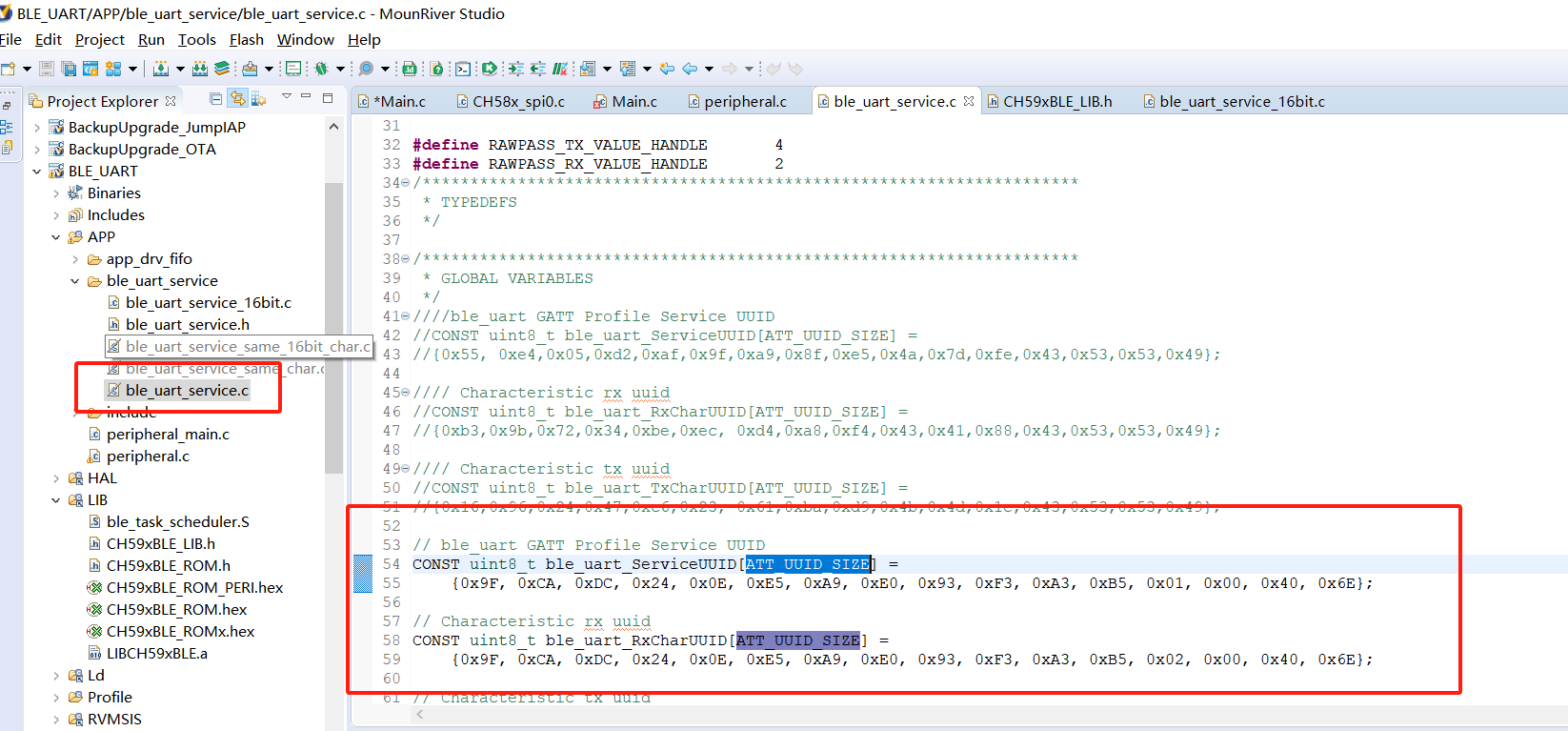The image size is (1568, 731).
Task: Click the green arrow-in-box toolbar icon
Action: point(490,69)
